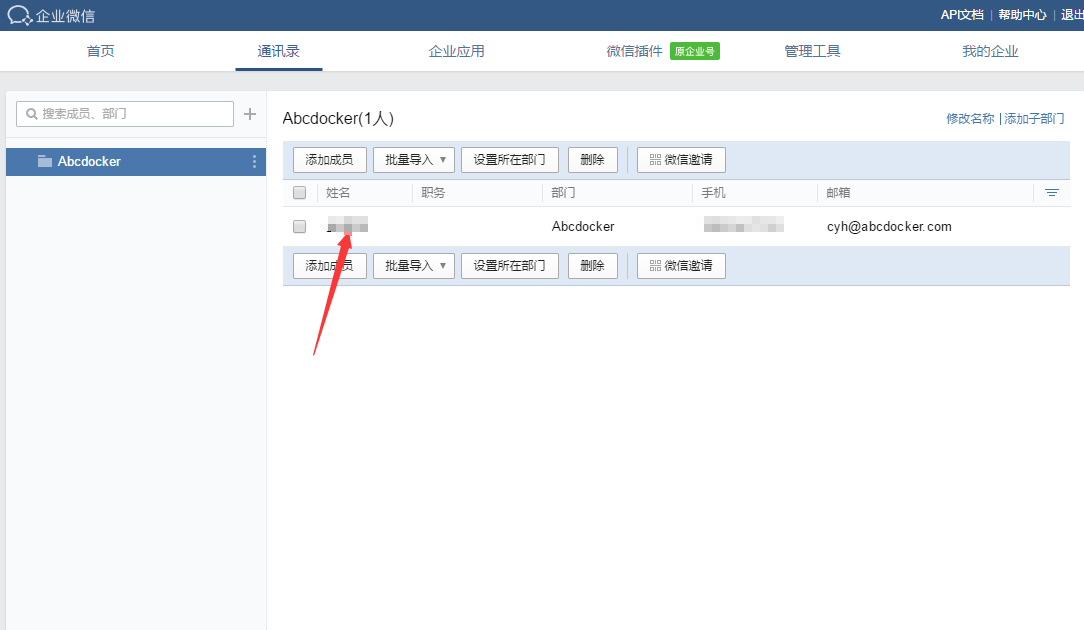Expand the top 批量导入 dropdown
The height and width of the screenshot is (630, 1084).
(x=414, y=160)
